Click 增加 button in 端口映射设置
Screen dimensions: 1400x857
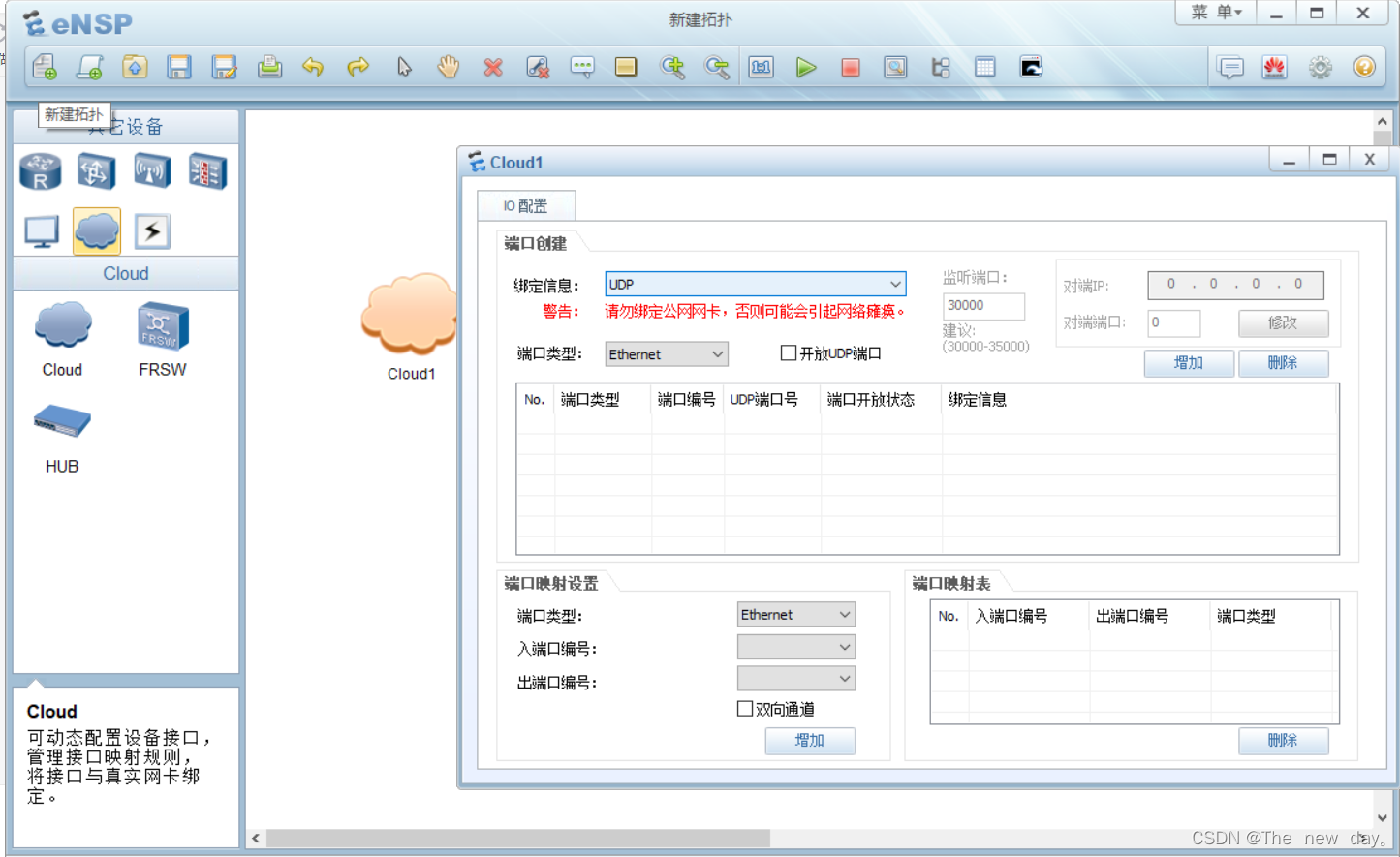point(810,741)
